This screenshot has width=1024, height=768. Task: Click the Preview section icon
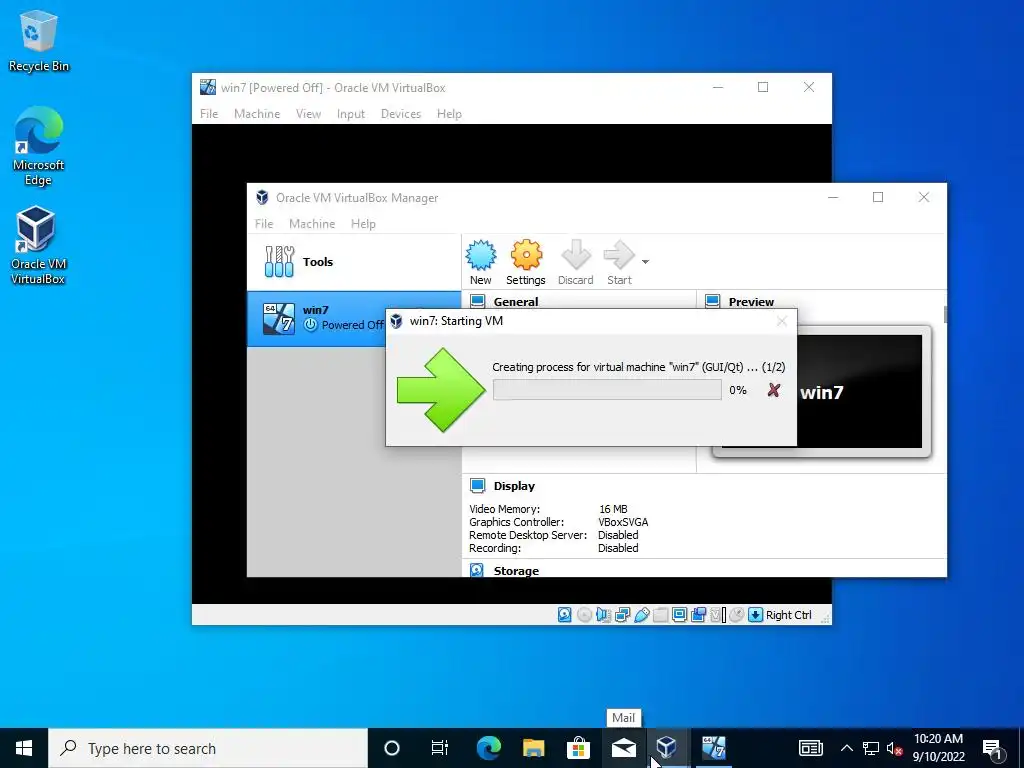[x=712, y=301]
